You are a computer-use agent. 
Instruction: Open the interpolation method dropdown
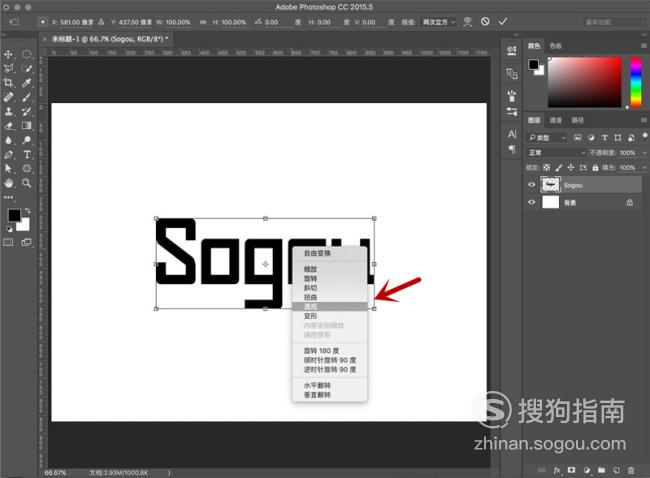point(439,22)
